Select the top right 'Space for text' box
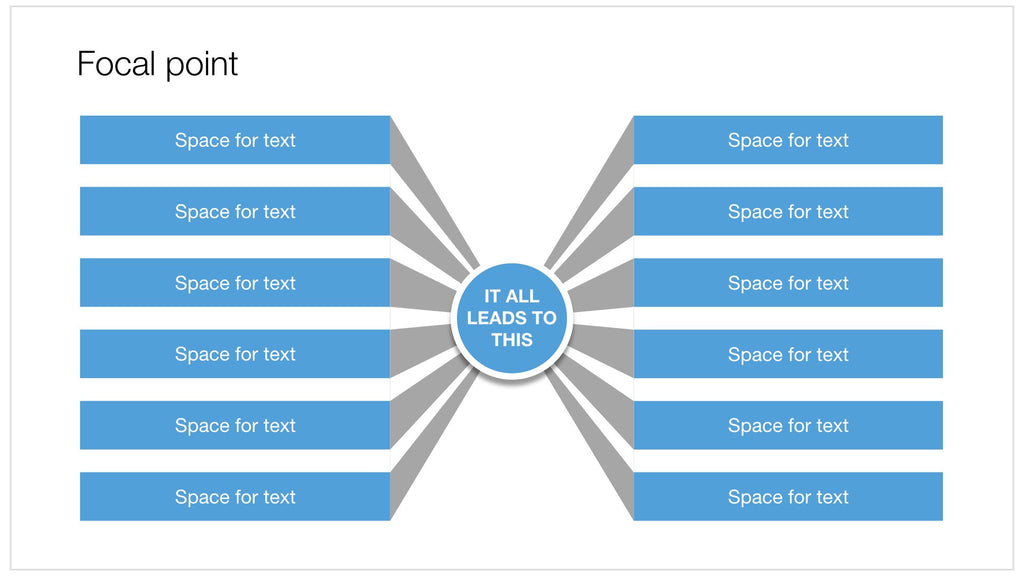 pyautogui.click(x=788, y=140)
